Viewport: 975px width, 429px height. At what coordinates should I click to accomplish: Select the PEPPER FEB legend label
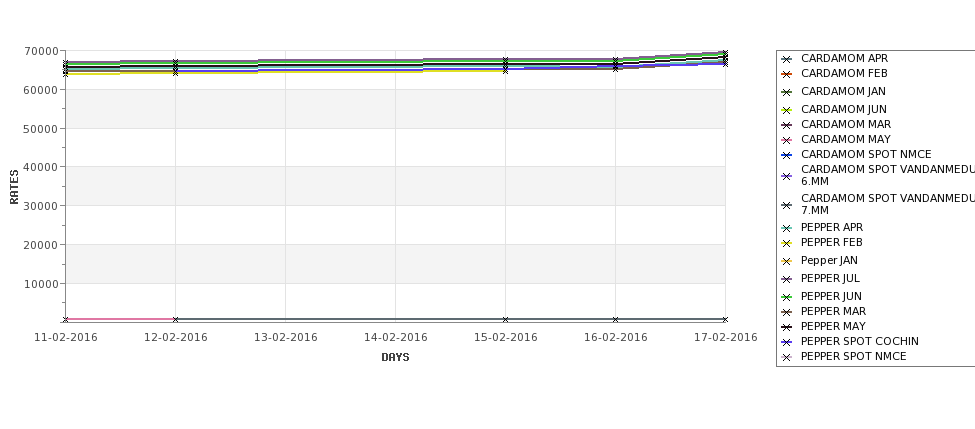pos(831,242)
